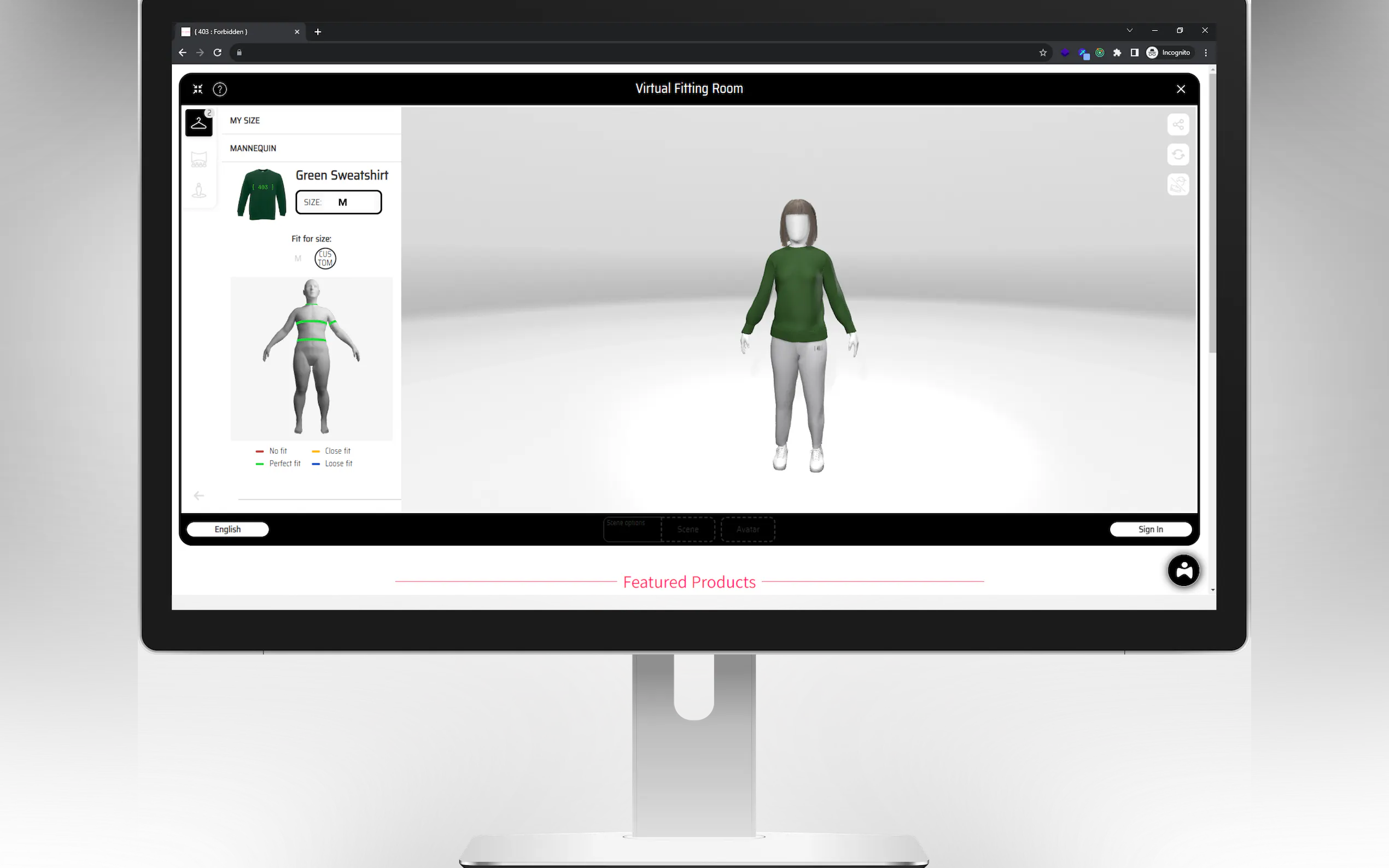Click the Green Sweatshirt thumbnail
The width and height of the screenshot is (1389, 868).
pos(262,194)
